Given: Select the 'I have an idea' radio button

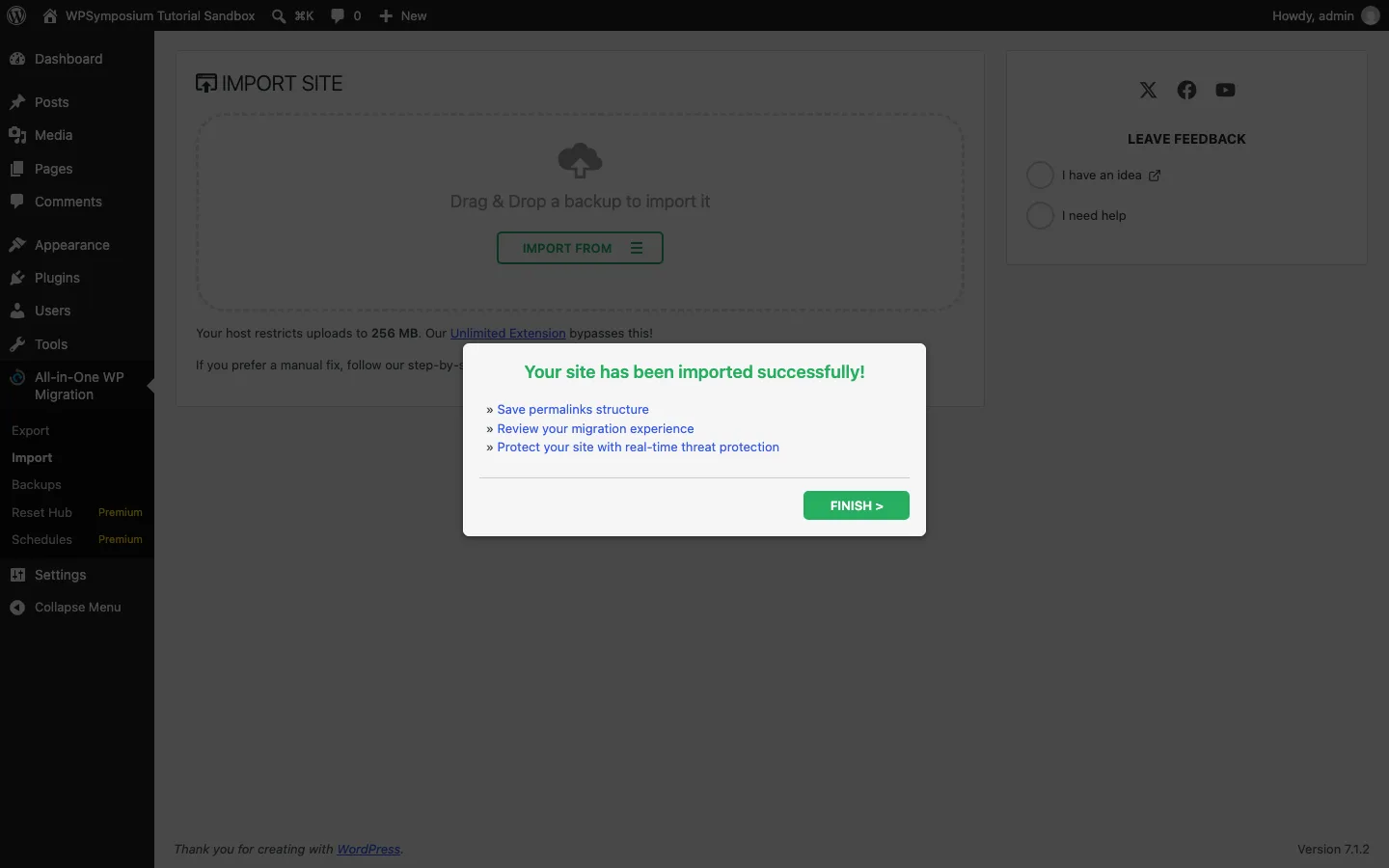Looking at the screenshot, I should click(1040, 175).
